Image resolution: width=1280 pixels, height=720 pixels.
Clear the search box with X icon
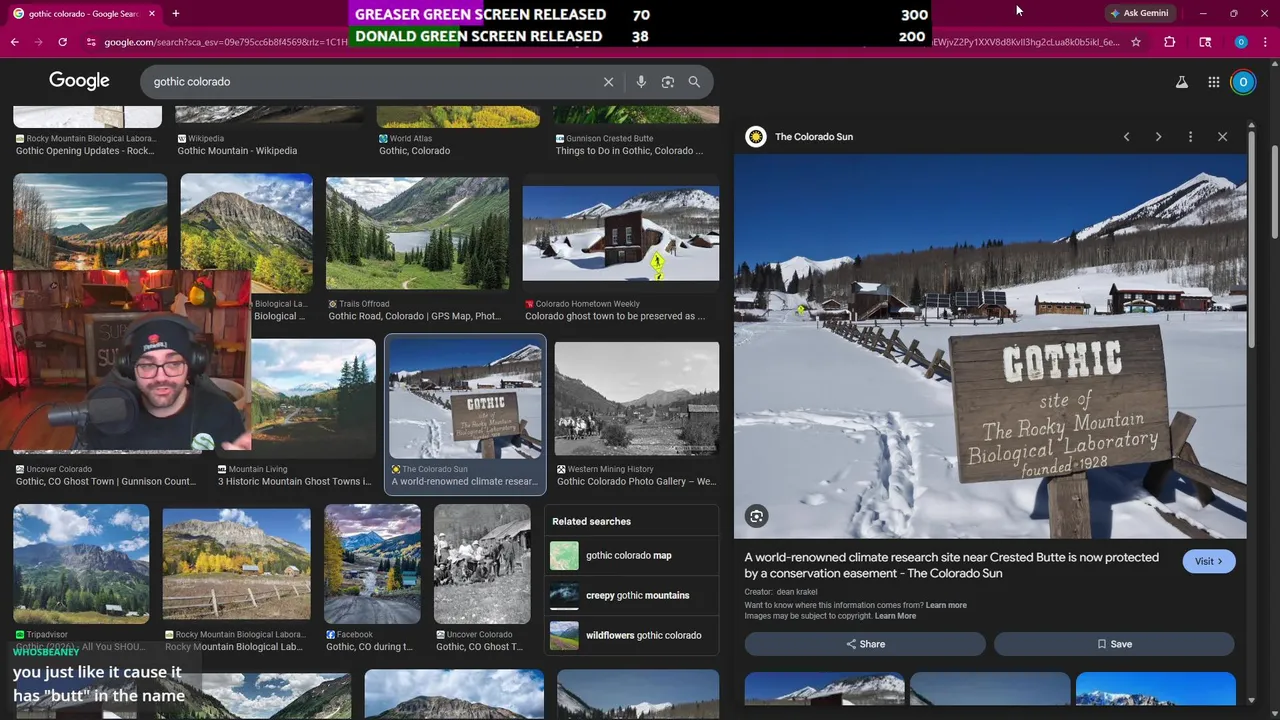coord(608,82)
